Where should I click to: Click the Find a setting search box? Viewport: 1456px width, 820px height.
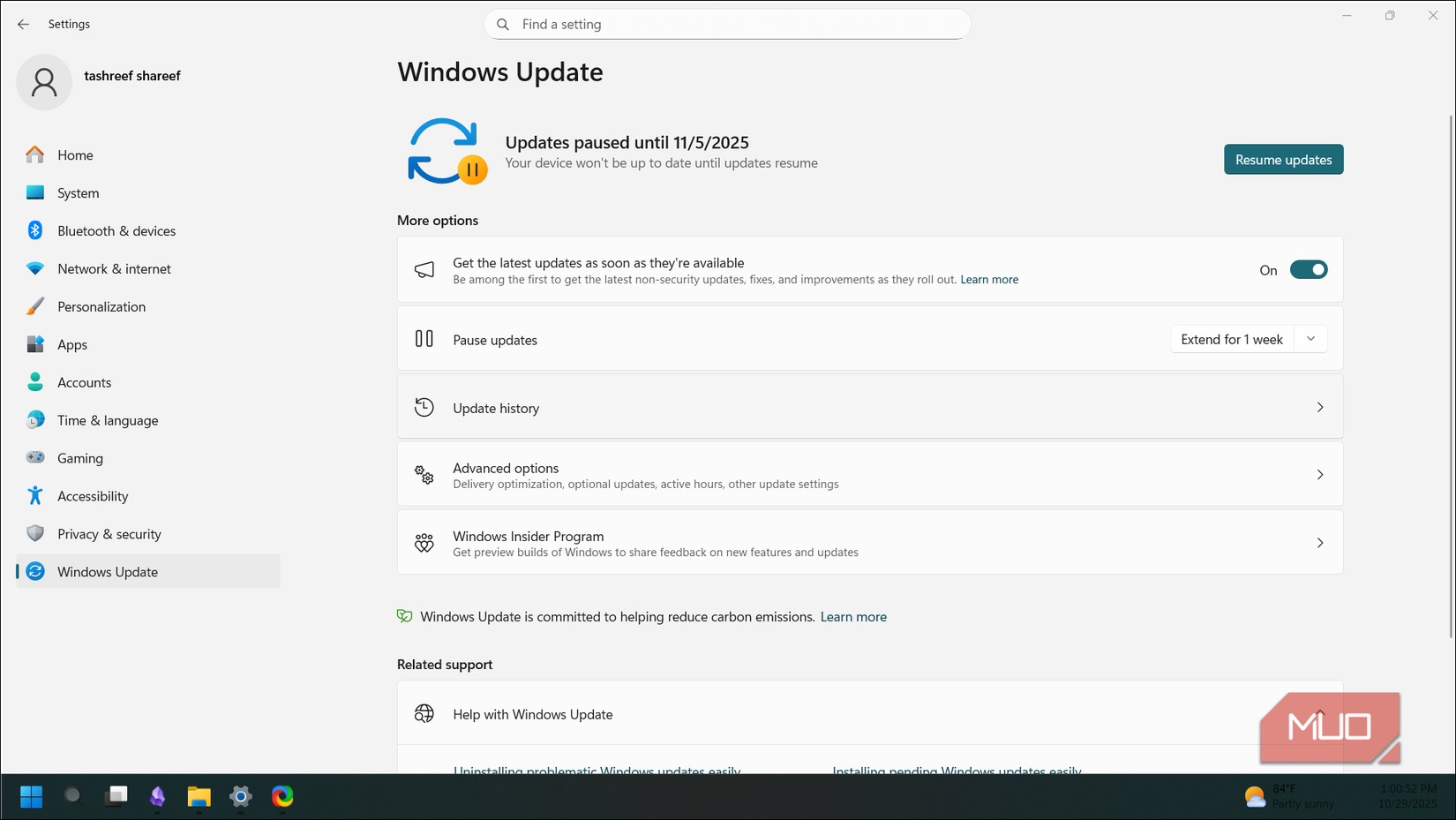(x=727, y=24)
